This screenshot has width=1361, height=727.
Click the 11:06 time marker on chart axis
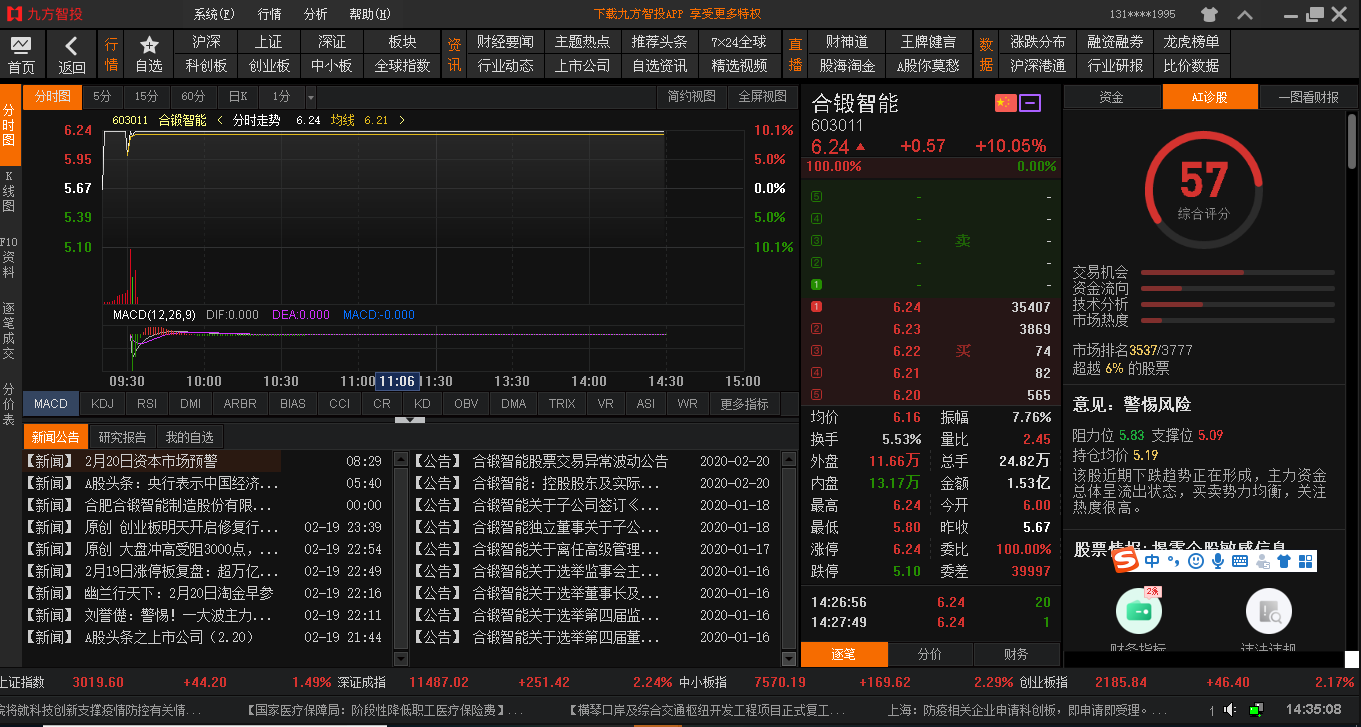point(396,381)
